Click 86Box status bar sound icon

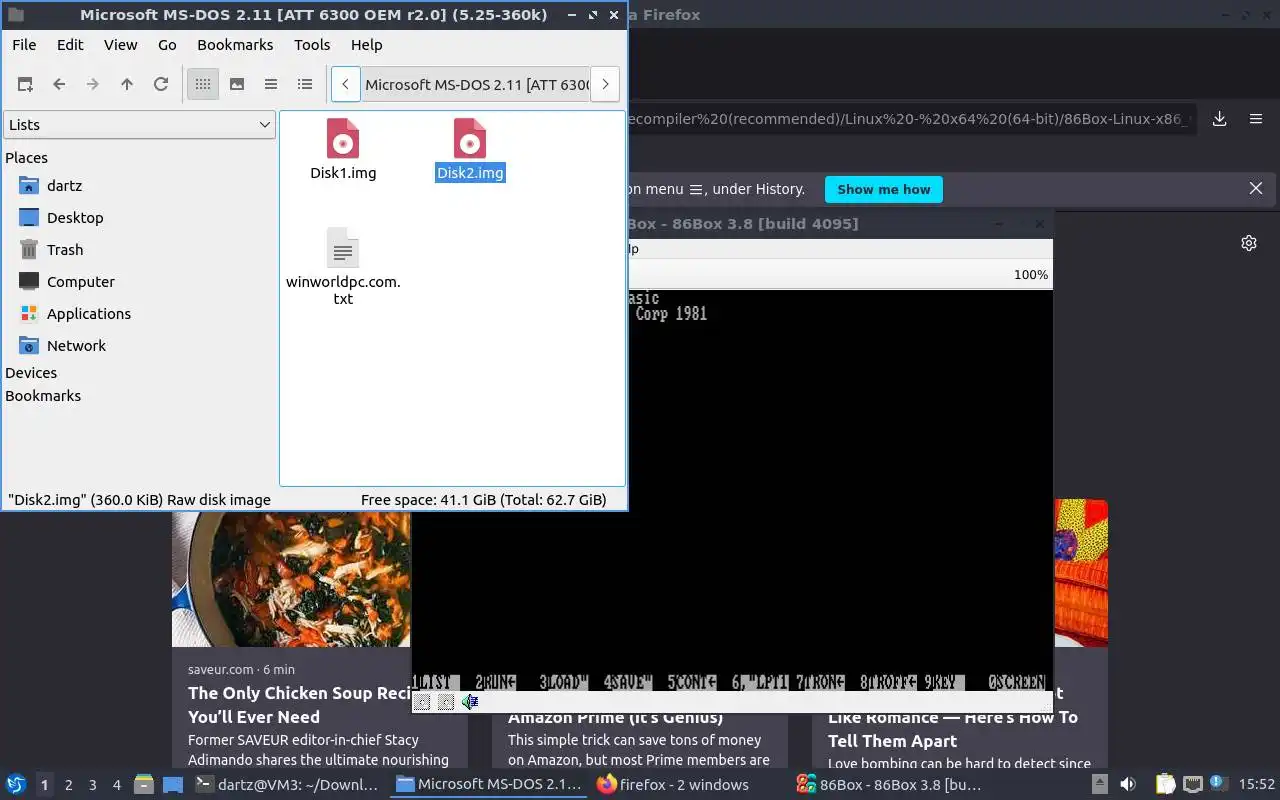[470, 702]
